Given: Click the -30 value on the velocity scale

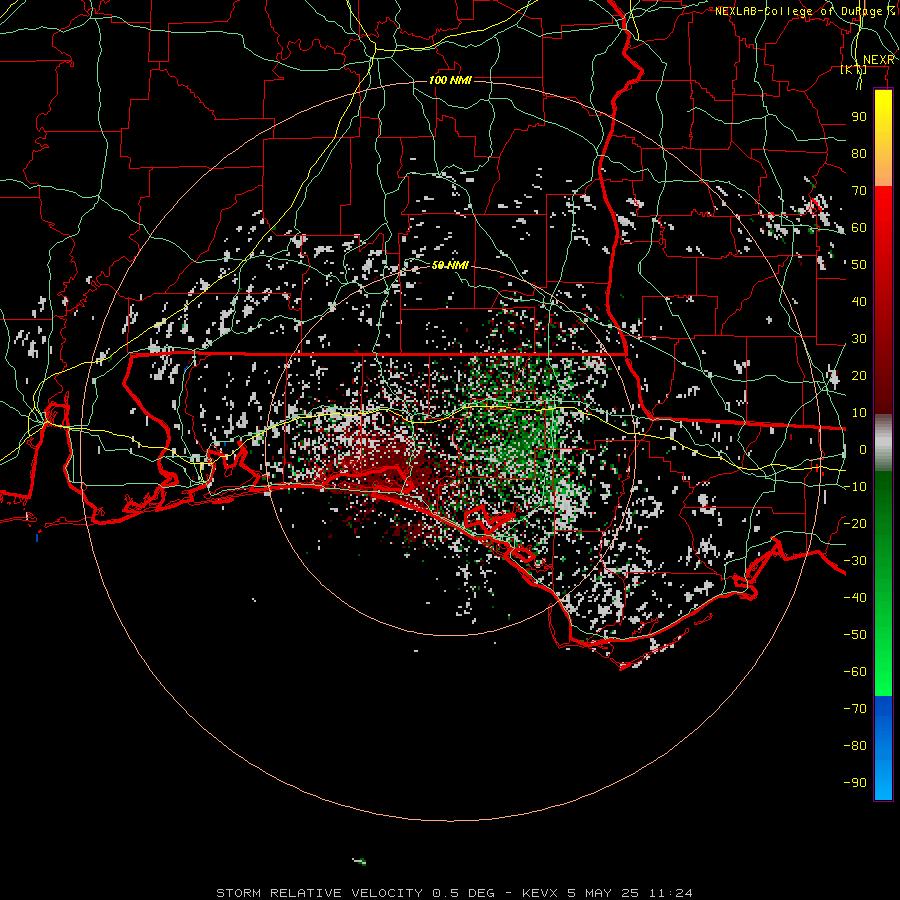Looking at the screenshot, I should (x=855, y=561).
